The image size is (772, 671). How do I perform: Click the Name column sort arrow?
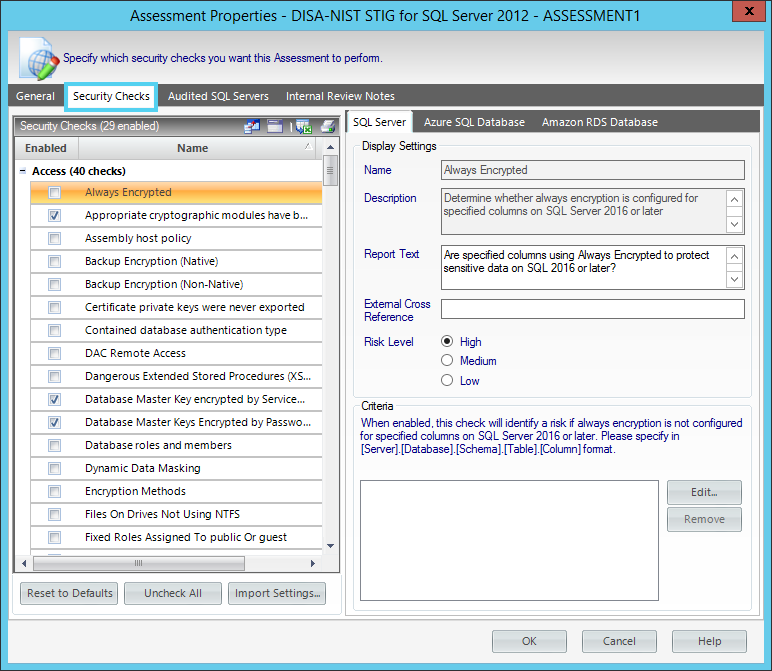point(307,147)
